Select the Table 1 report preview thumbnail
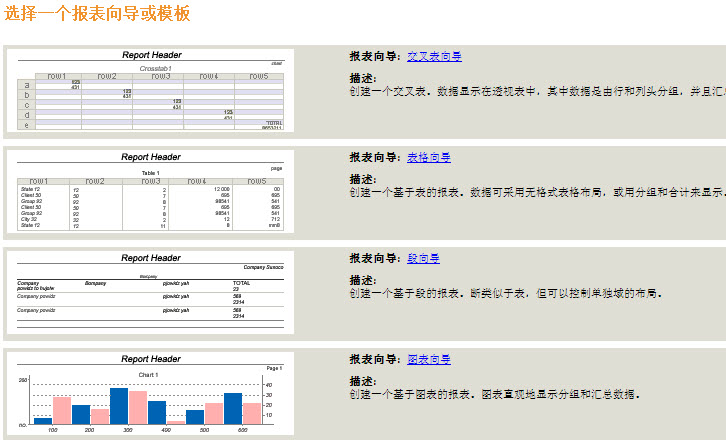 click(x=150, y=192)
